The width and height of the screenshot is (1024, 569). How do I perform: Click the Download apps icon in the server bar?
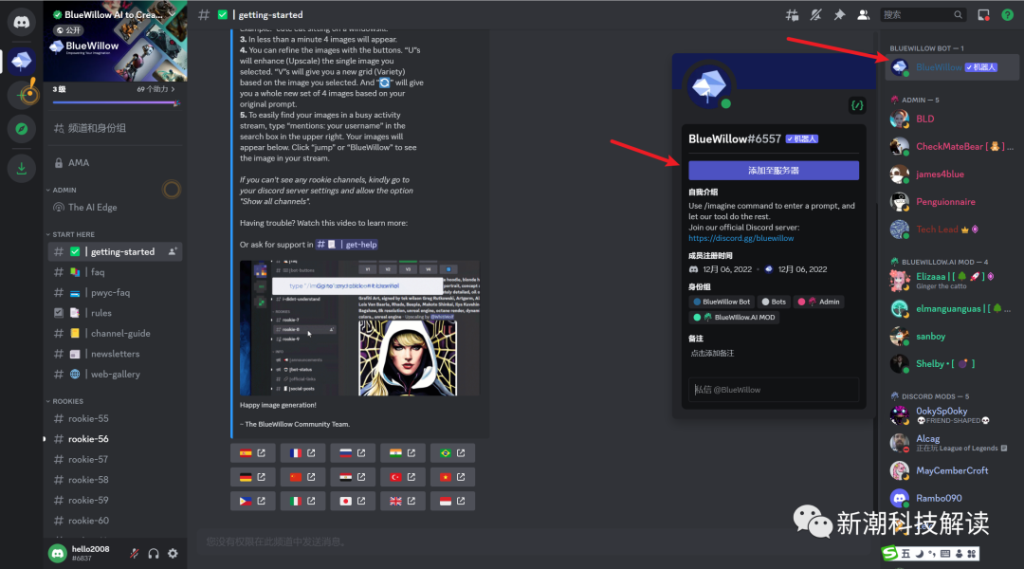coord(21,168)
